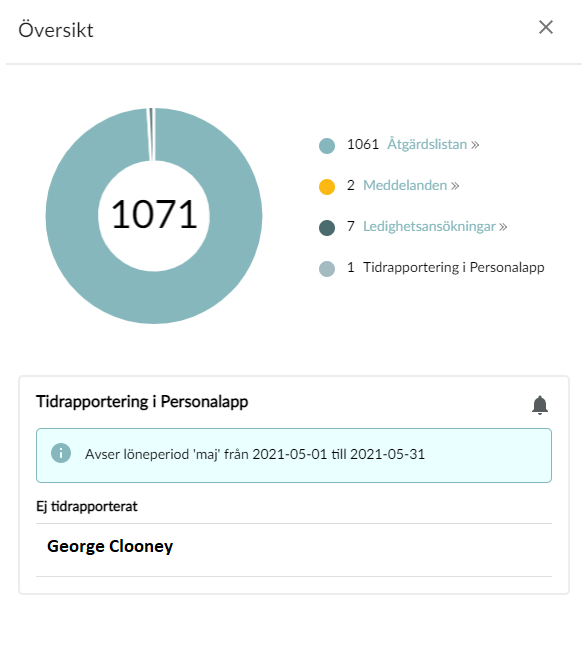Click the yellow Meddelanden legend dot

327,187
